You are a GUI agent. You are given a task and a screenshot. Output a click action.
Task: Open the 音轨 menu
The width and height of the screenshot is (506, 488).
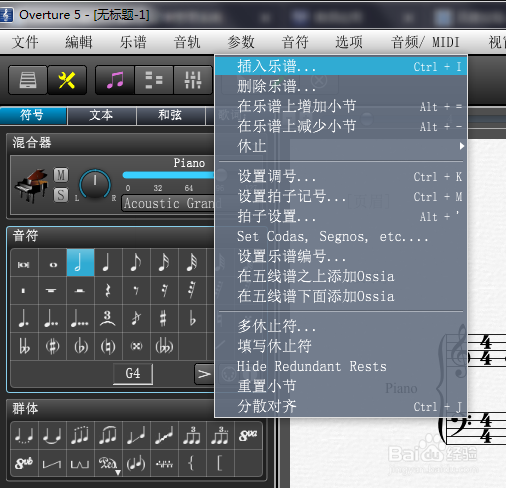click(187, 42)
